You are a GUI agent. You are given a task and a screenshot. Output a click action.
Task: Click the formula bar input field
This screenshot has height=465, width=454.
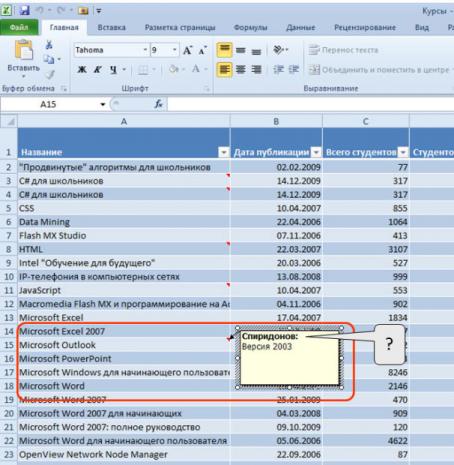point(310,104)
